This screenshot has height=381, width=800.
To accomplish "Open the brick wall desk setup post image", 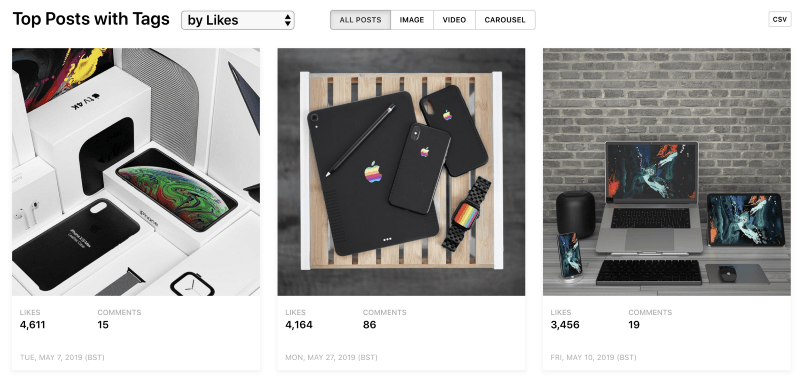I will point(667,172).
